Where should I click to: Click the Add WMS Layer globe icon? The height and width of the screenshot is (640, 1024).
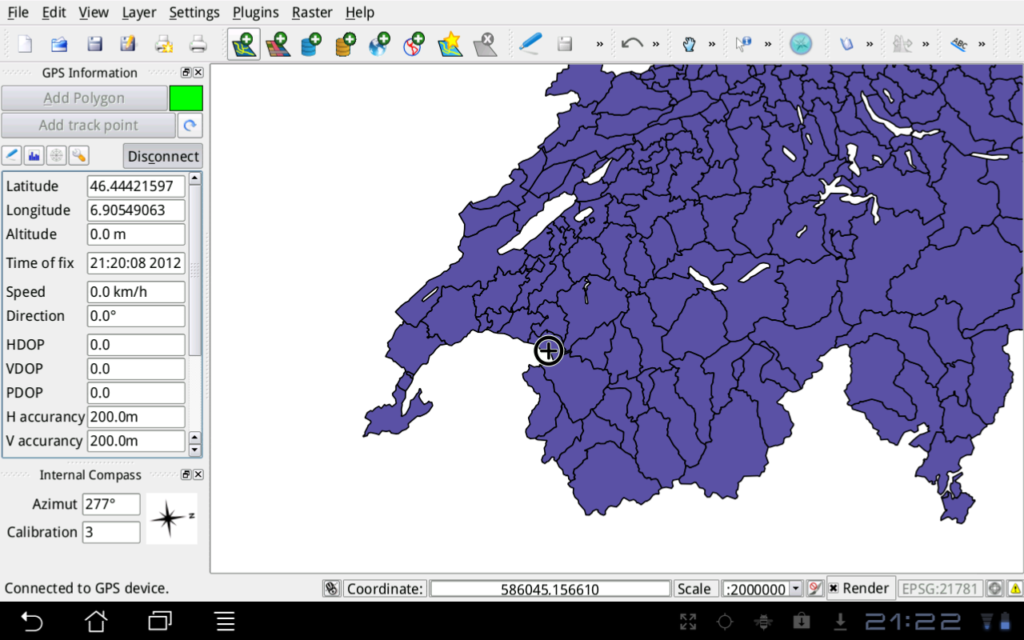(379, 44)
